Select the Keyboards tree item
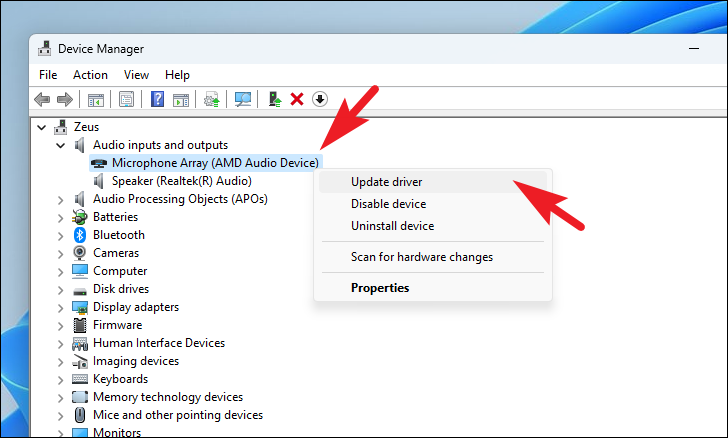 click(120, 379)
